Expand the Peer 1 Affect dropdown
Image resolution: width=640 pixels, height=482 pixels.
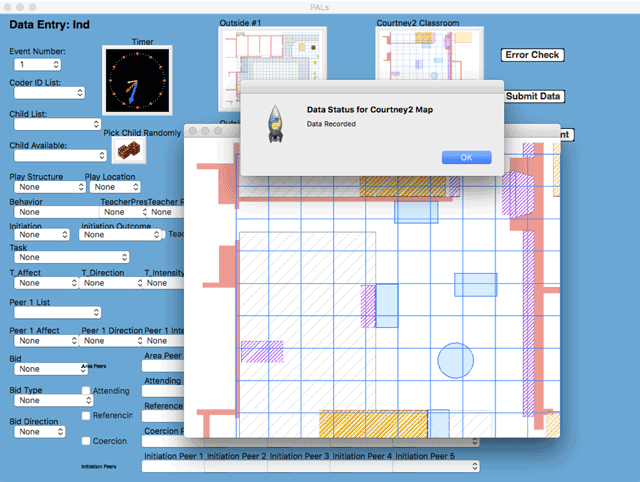42,340
